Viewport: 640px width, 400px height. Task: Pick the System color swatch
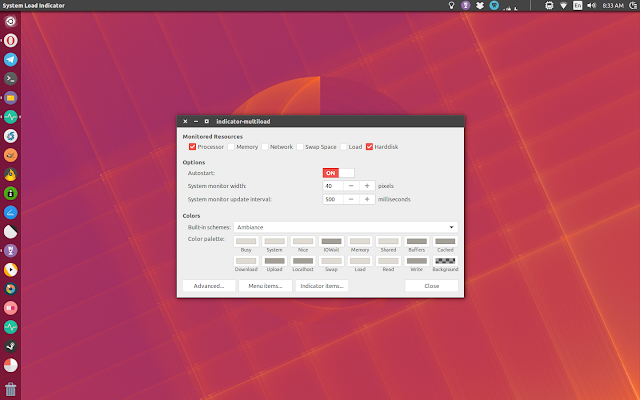pos(275,241)
